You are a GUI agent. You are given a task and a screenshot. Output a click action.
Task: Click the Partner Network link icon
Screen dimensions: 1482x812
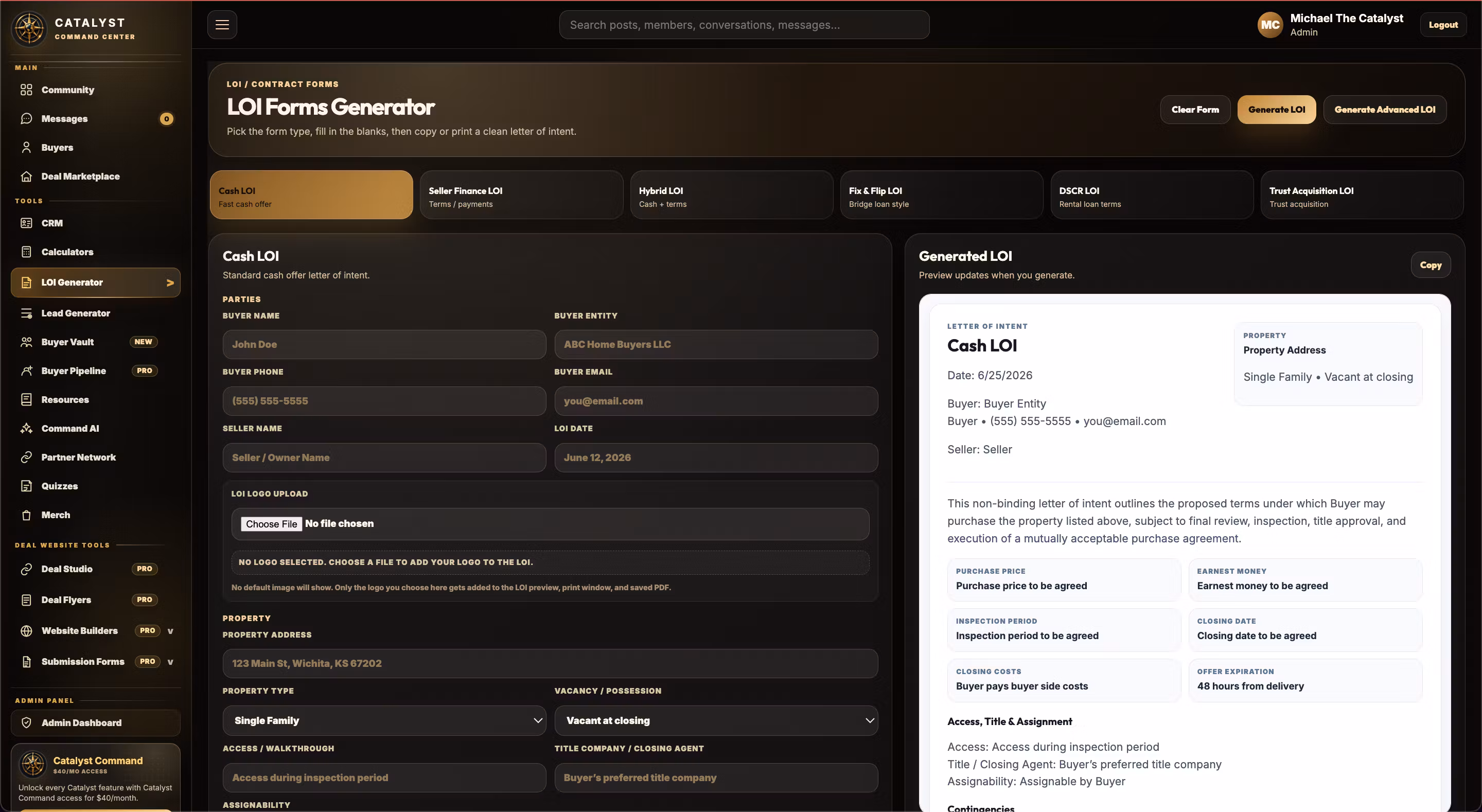[26, 457]
